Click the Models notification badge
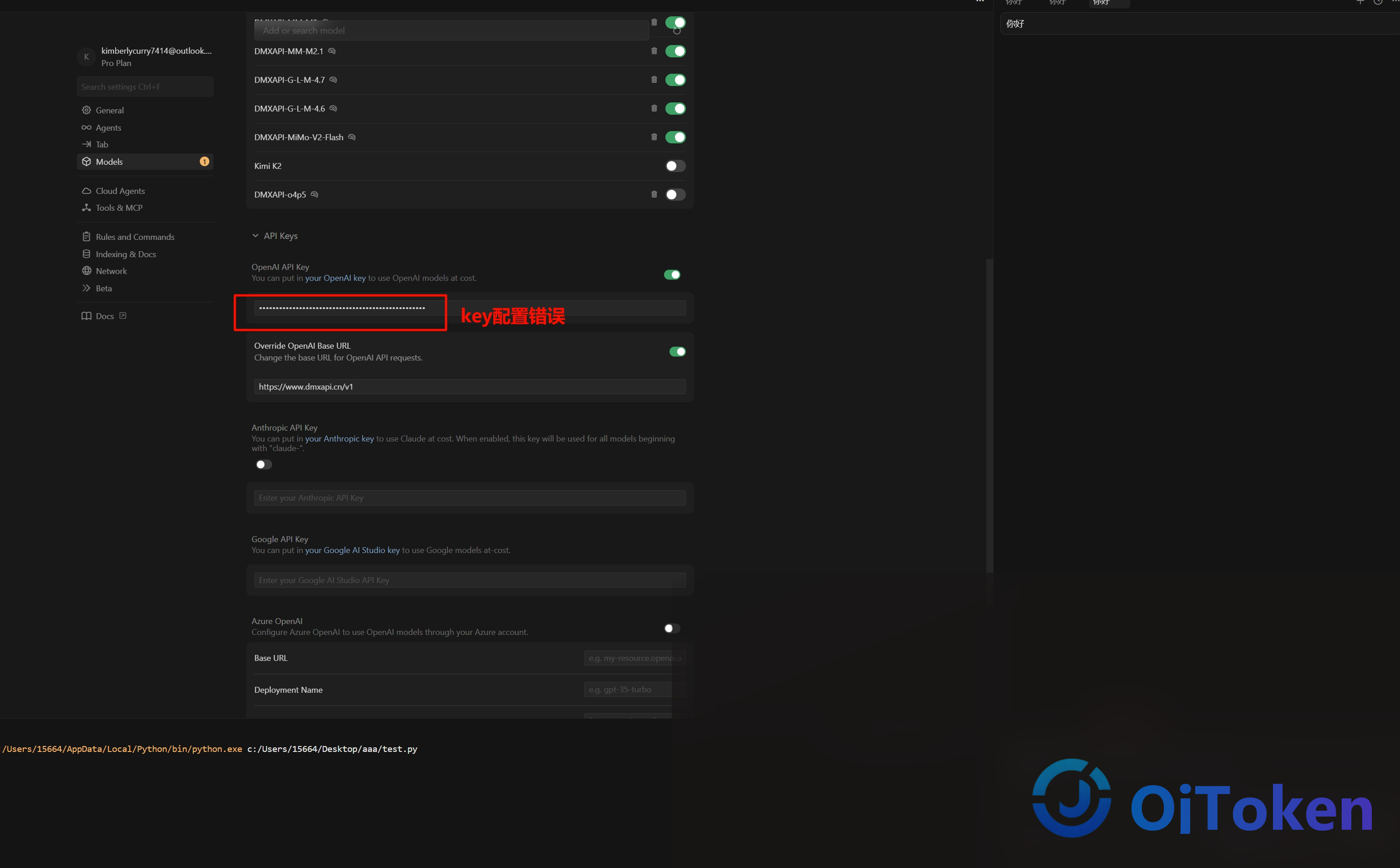Image resolution: width=1400 pixels, height=868 pixels. pyautogui.click(x=204, y=162)
